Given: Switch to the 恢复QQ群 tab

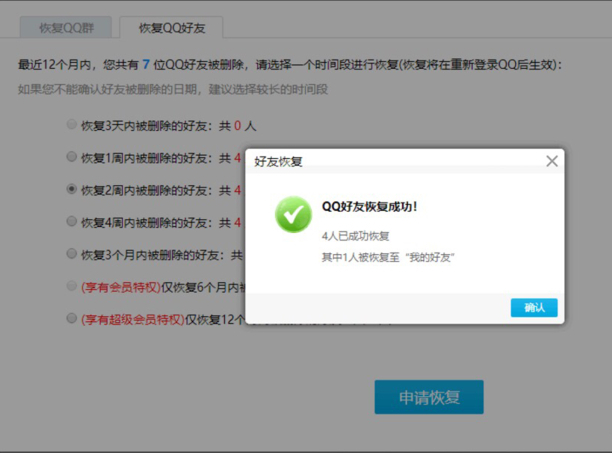Looking at the screenshot, I should pos(66,28).
